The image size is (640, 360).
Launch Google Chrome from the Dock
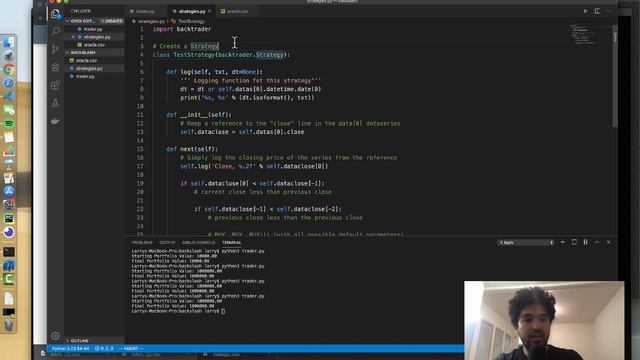[9, 69]
